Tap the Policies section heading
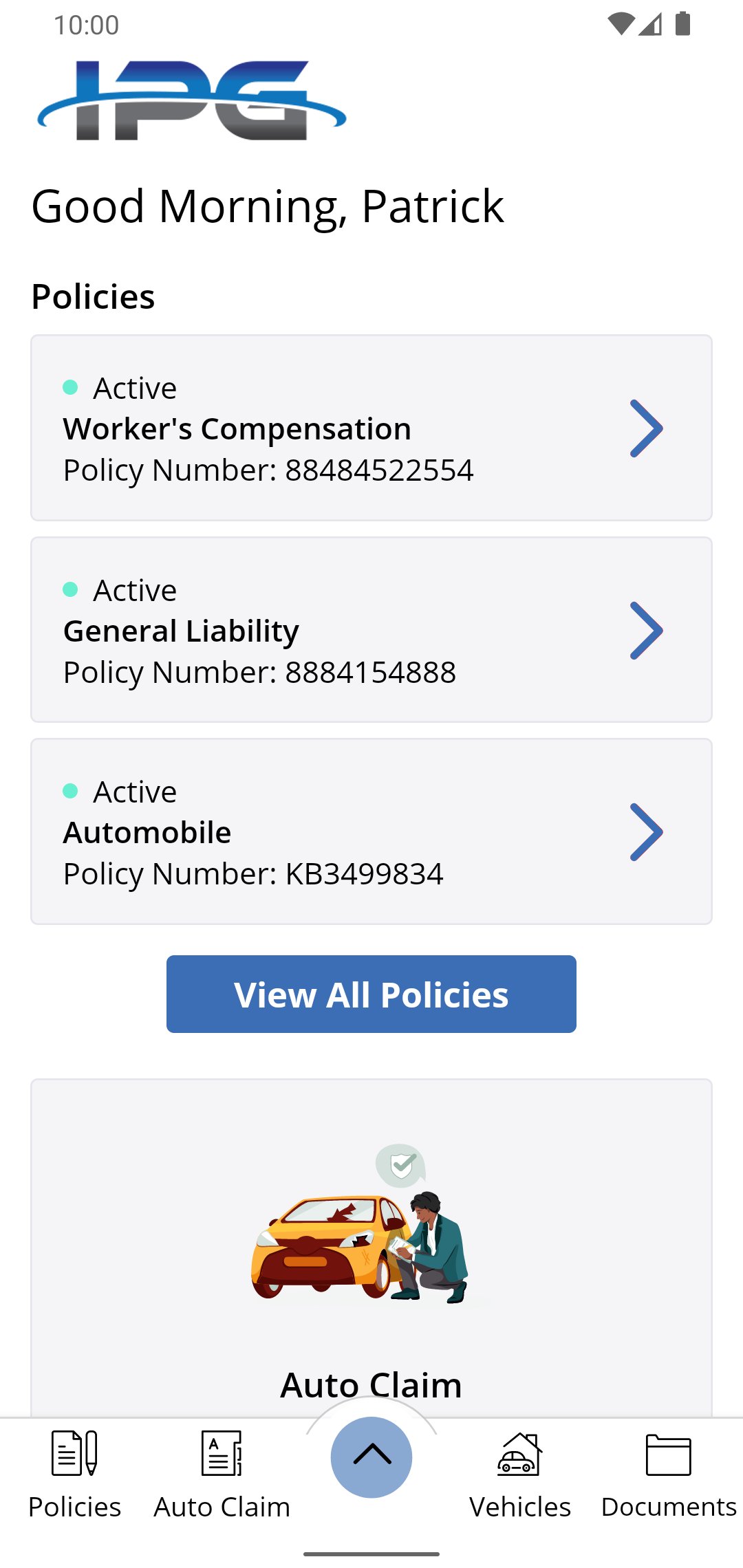The image size is (743, 1568). tap(94, 296)
